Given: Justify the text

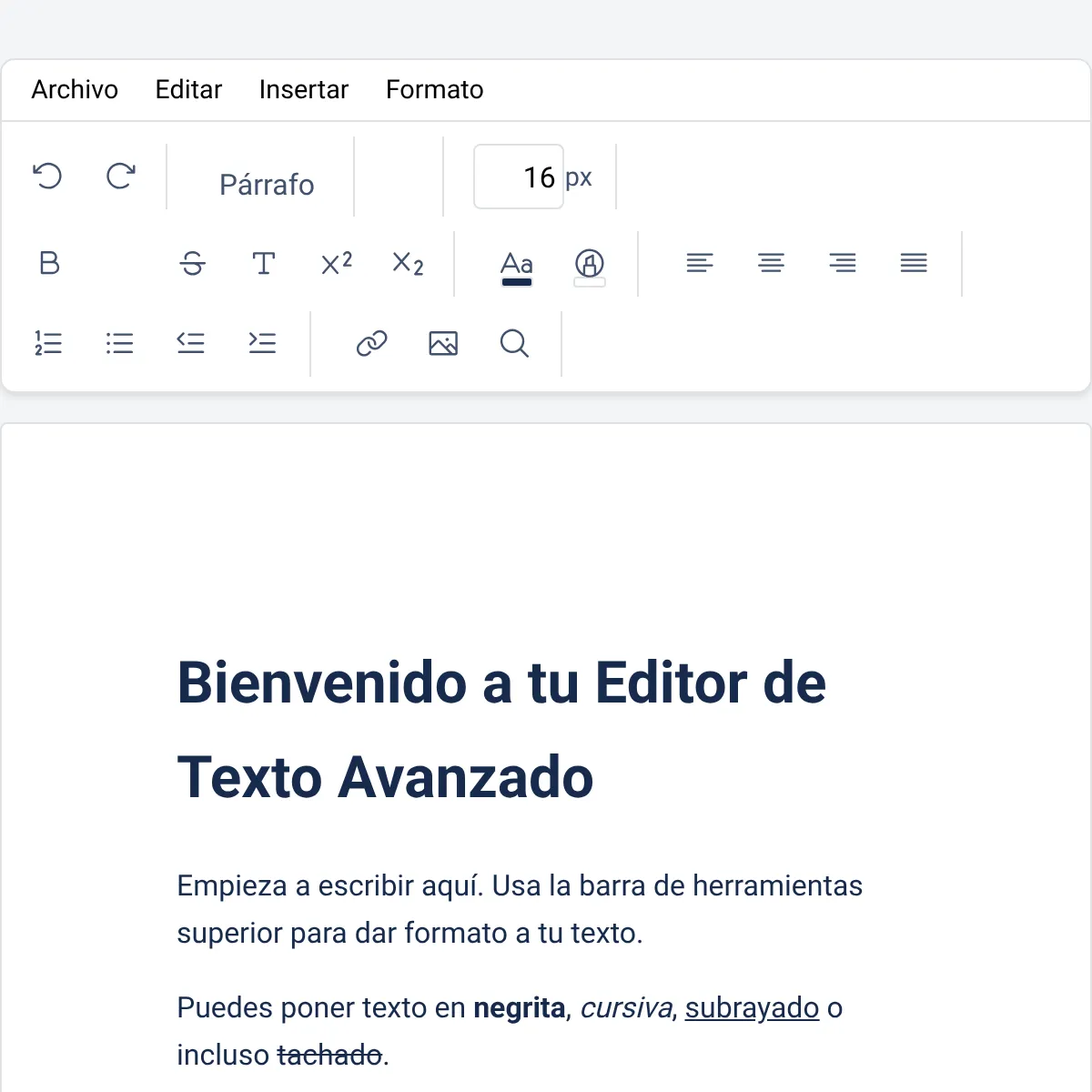Looking at the screenshot, I should click(914, 264).
